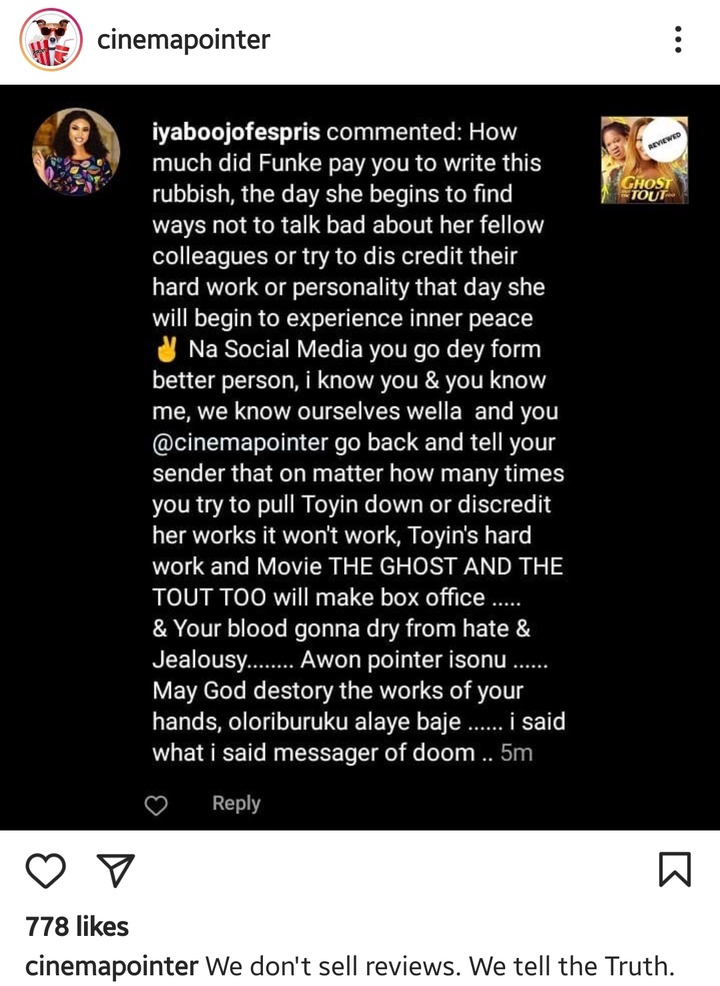Screen dimensions: 720x986
Task: Share the post via paper plane icon
Action: coord(115,870)
